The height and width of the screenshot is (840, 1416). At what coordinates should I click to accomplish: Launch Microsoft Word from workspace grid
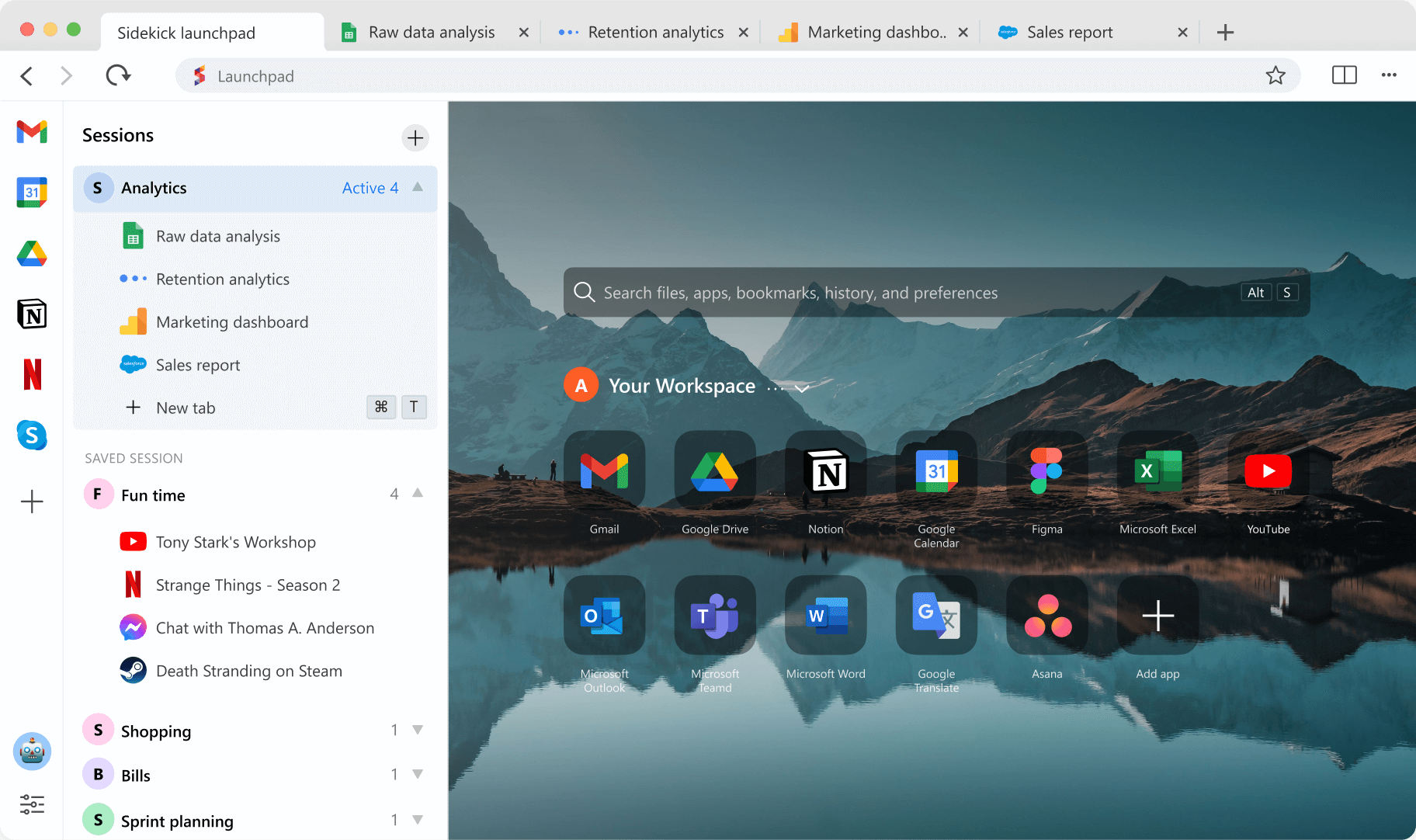pyautogui.click(x=826, y=616)
